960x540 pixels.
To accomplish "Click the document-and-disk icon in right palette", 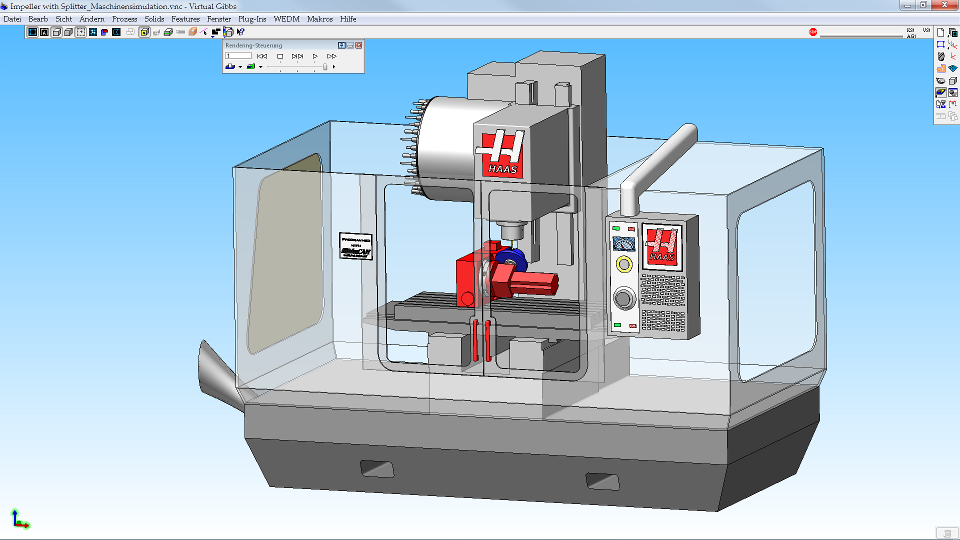I will (x=941, y=104).
